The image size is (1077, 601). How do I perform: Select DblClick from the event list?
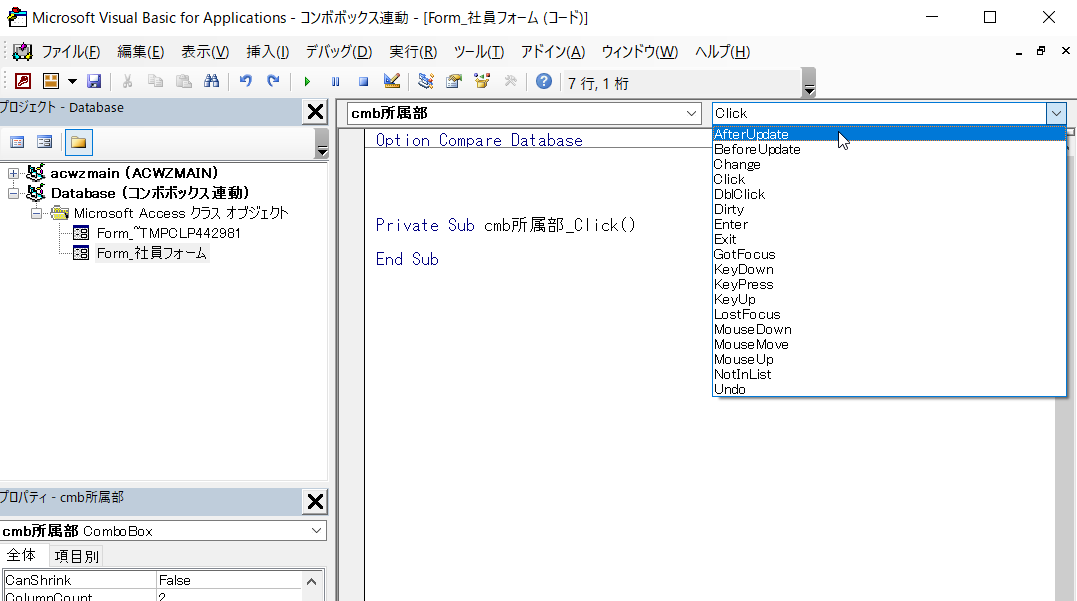click(x=889, y=194)
